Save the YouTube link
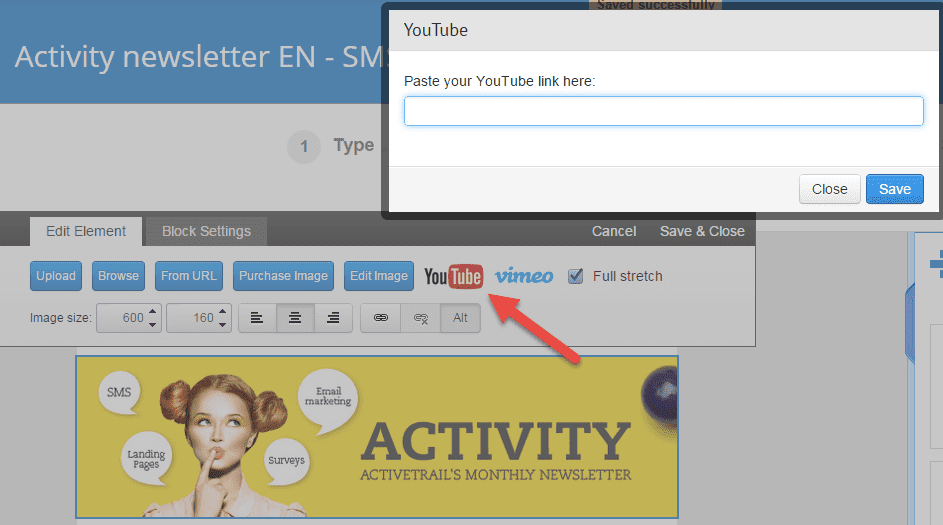Screen dimensions: 943x525 tap(895, 189)
